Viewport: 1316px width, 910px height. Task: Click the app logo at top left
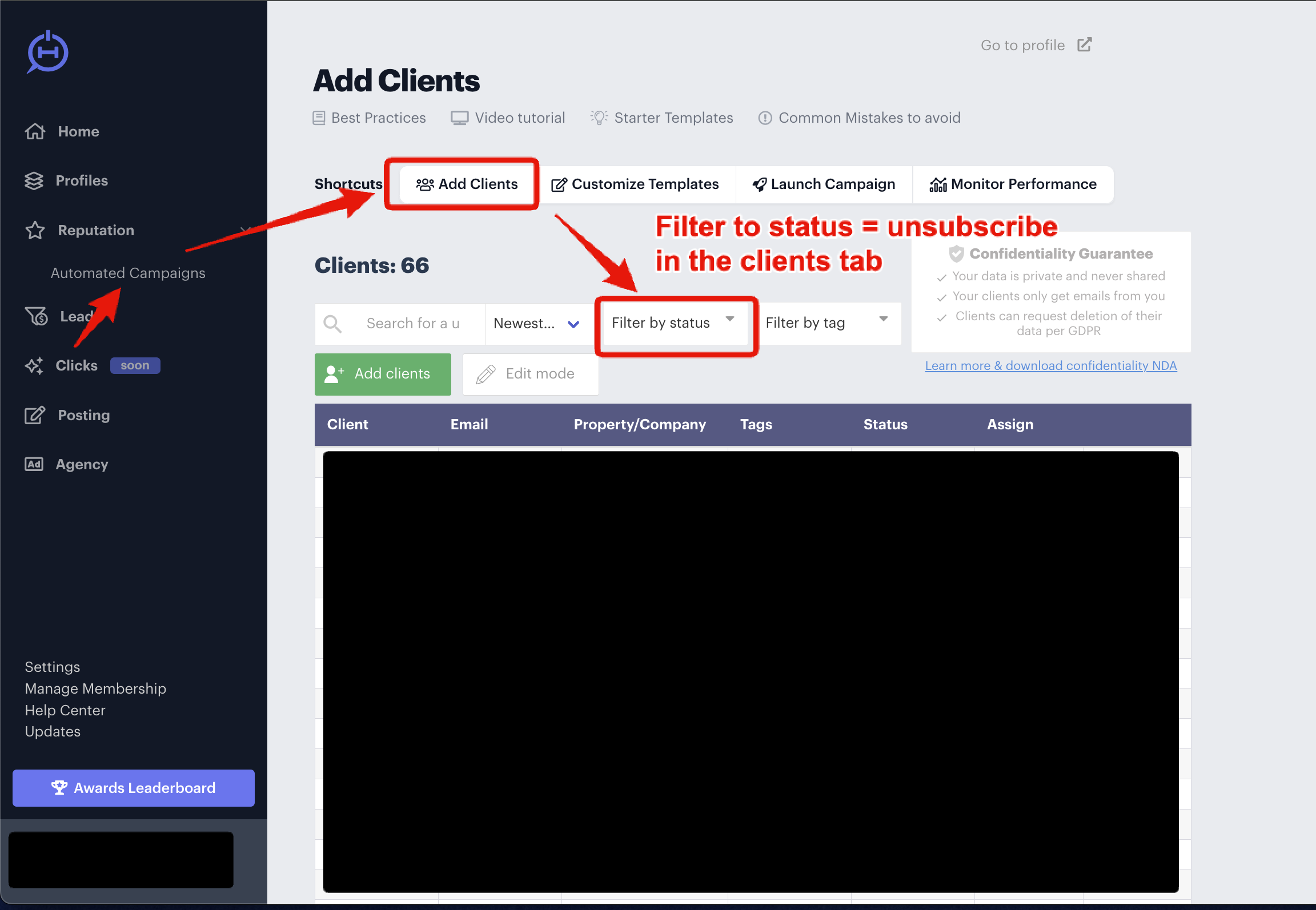[x=48, y=53]
